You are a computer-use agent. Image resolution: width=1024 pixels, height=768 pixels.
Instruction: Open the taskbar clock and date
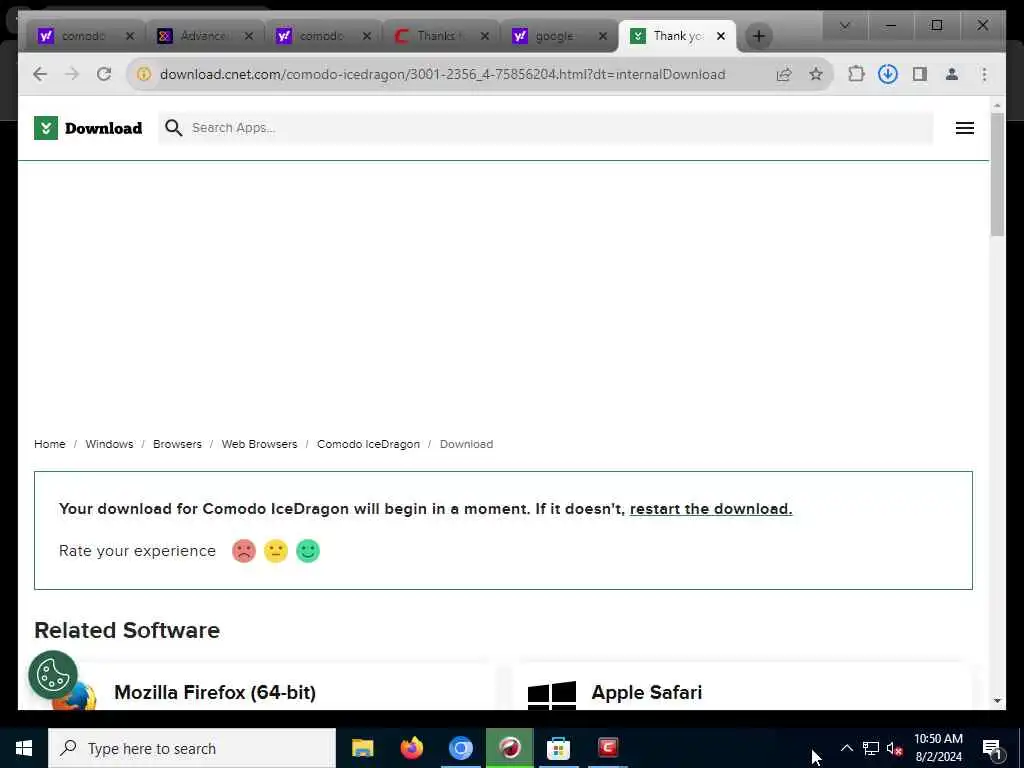(938, 748)
